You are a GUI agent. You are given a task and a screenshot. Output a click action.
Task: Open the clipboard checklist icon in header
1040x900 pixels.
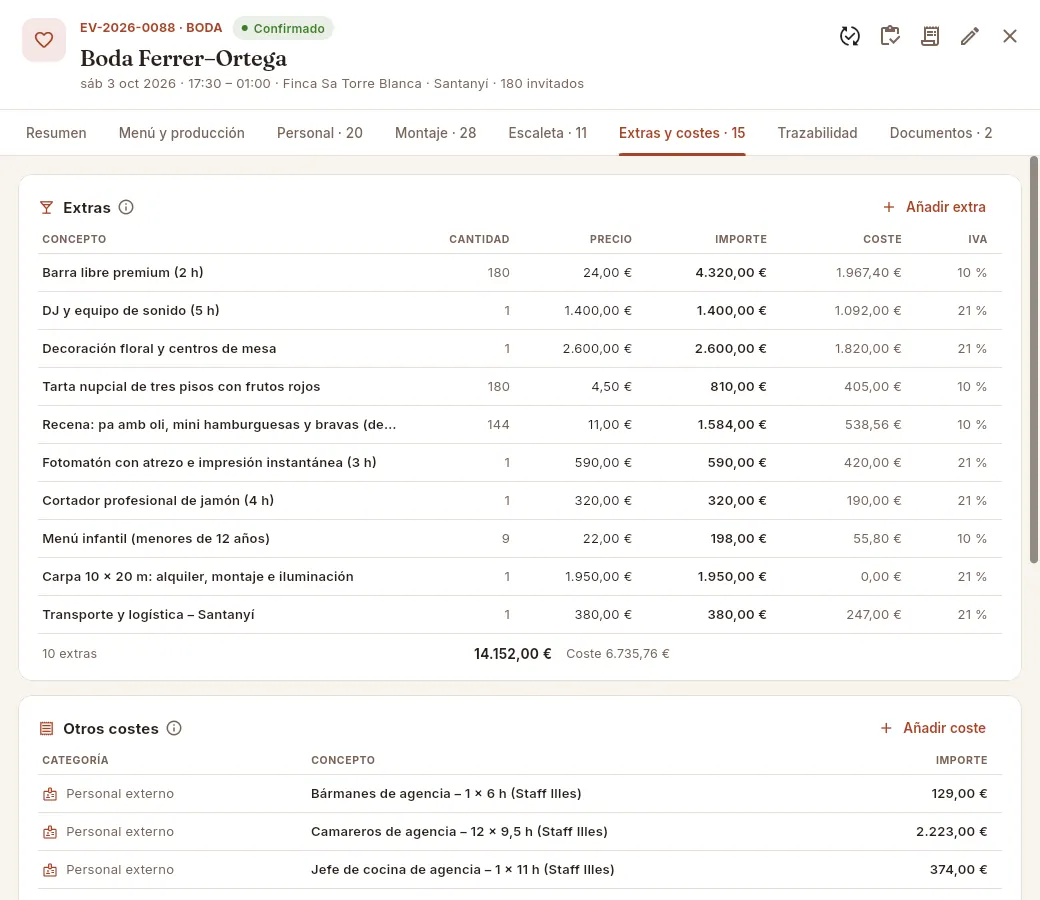(x=890, y=36)
